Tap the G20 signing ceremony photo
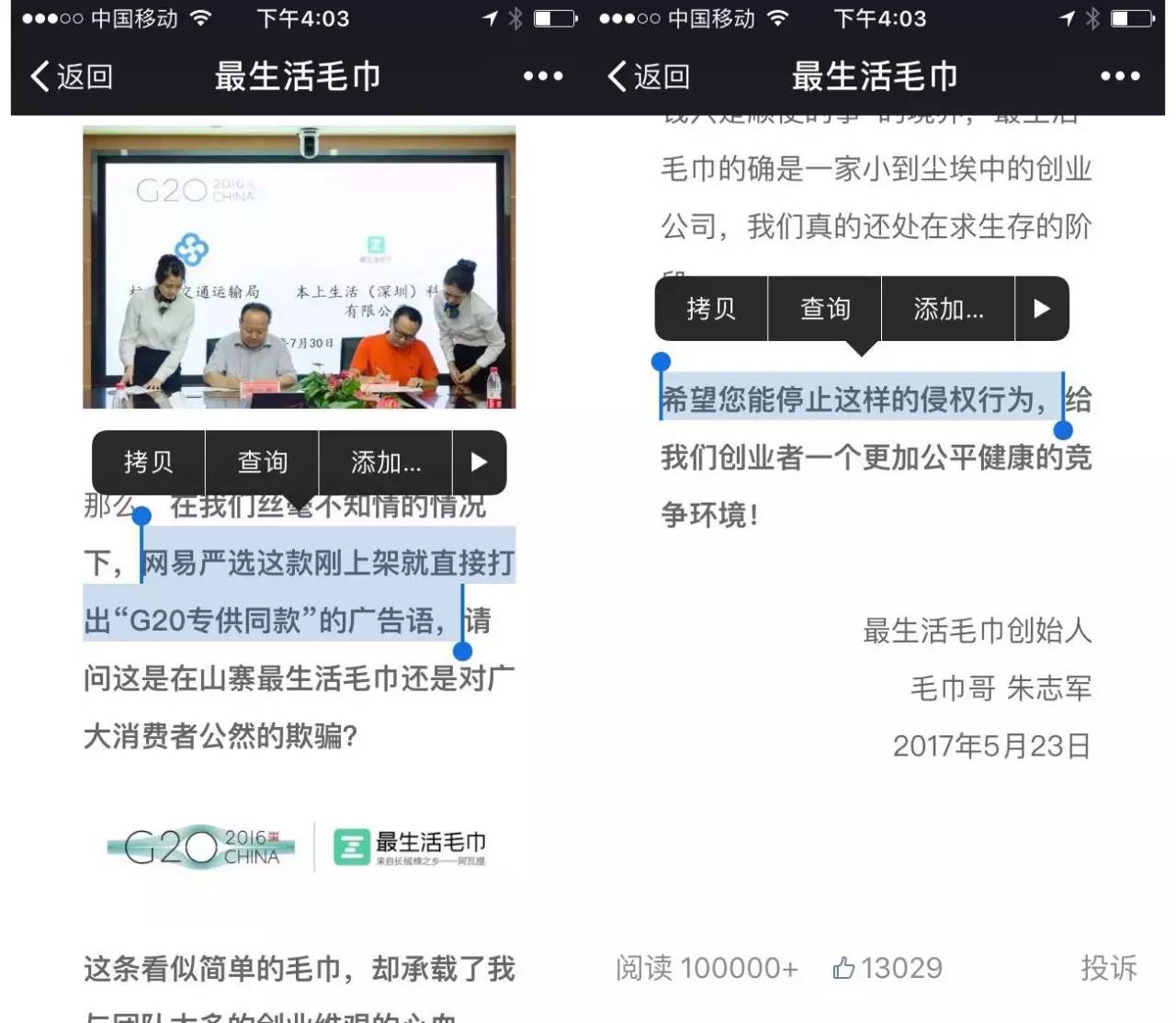The width and height of the screenshot is (1176, 1023). (x=299, y=267)
